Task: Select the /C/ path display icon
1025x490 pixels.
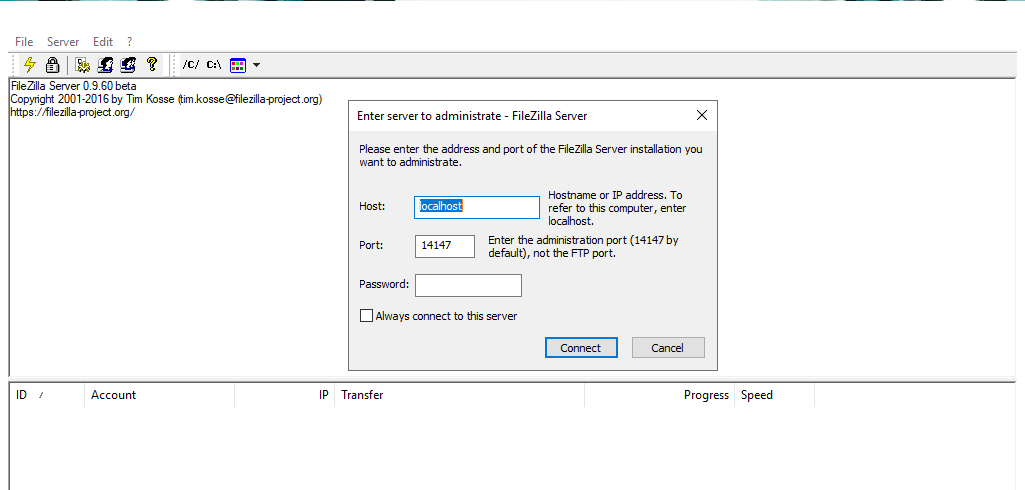Action: 190,65
